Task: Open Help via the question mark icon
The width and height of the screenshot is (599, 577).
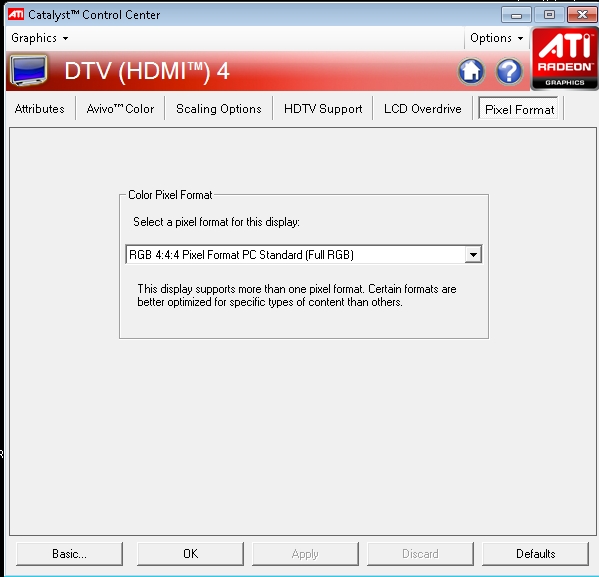Action: click(509, 71)
